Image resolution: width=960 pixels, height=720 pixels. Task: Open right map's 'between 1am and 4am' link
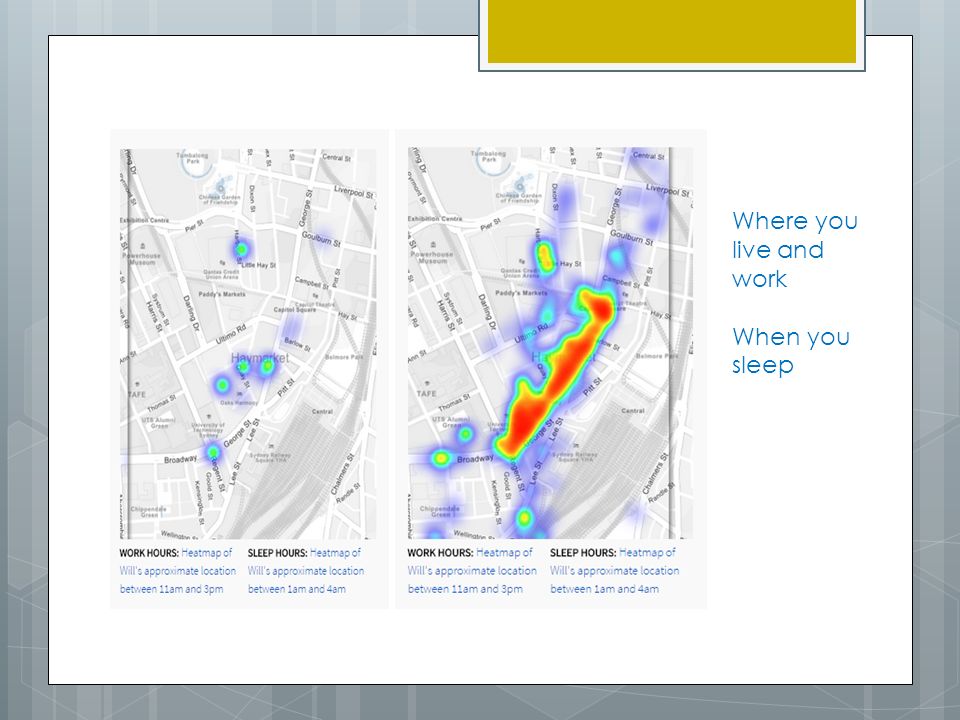pos(604,589)
